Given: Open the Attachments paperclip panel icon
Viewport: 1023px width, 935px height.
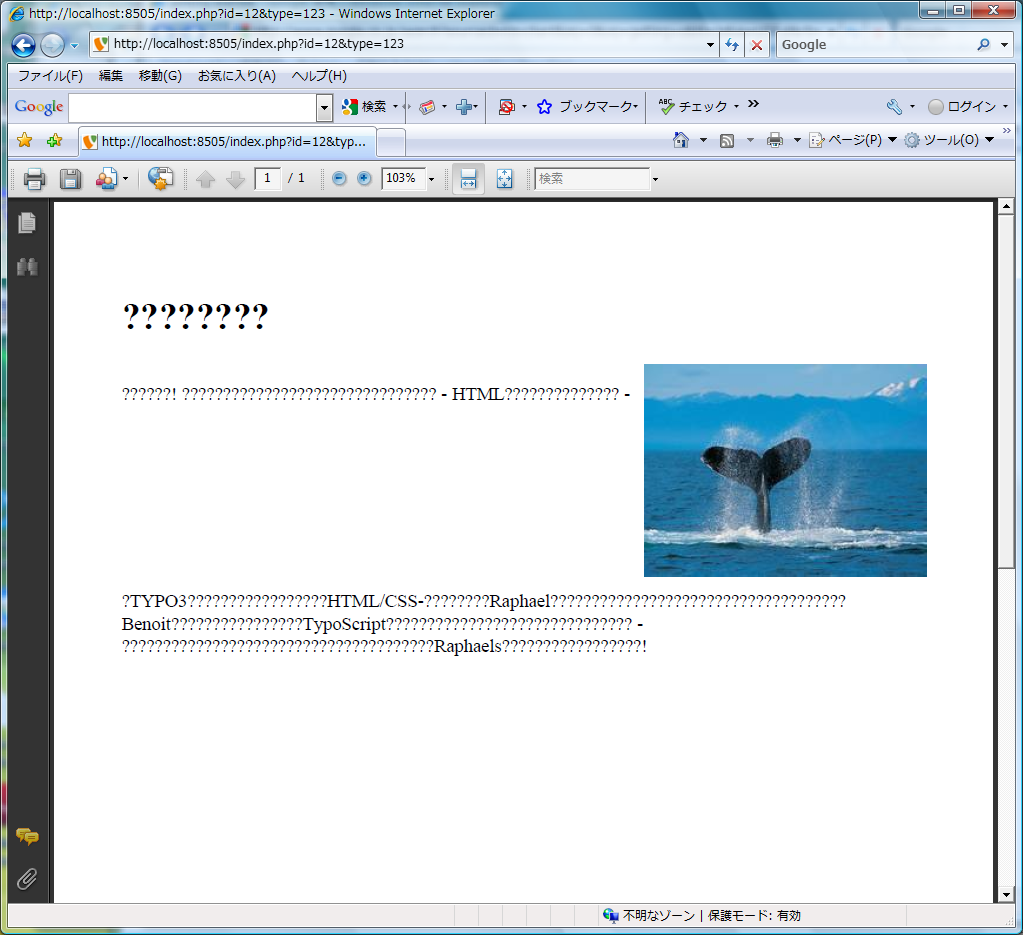Looking at the screenshot, I should point(27,879).
